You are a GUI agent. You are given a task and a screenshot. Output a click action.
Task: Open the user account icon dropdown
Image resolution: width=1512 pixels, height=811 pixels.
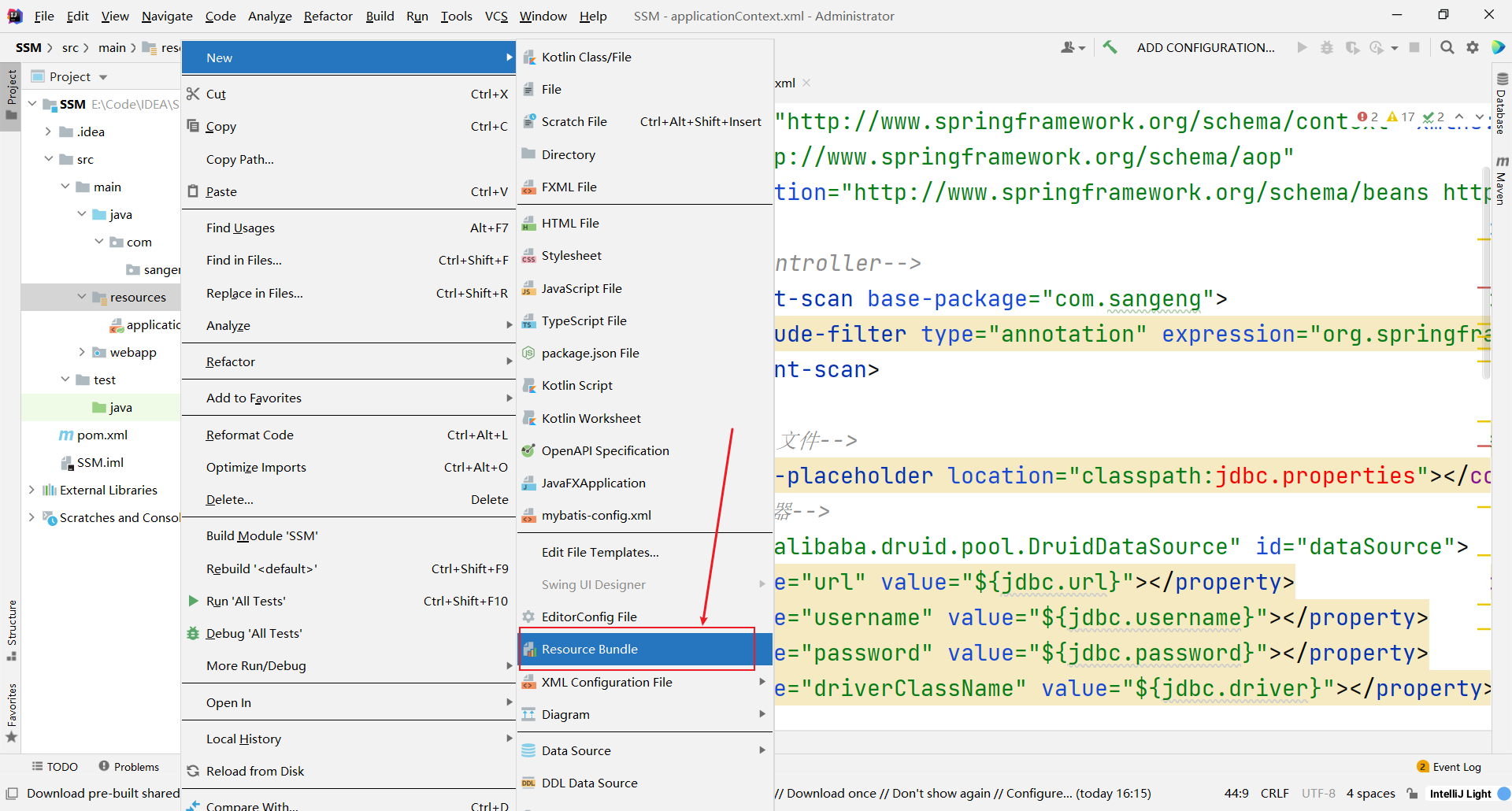pyautogui.click(x=1073, y=47)
